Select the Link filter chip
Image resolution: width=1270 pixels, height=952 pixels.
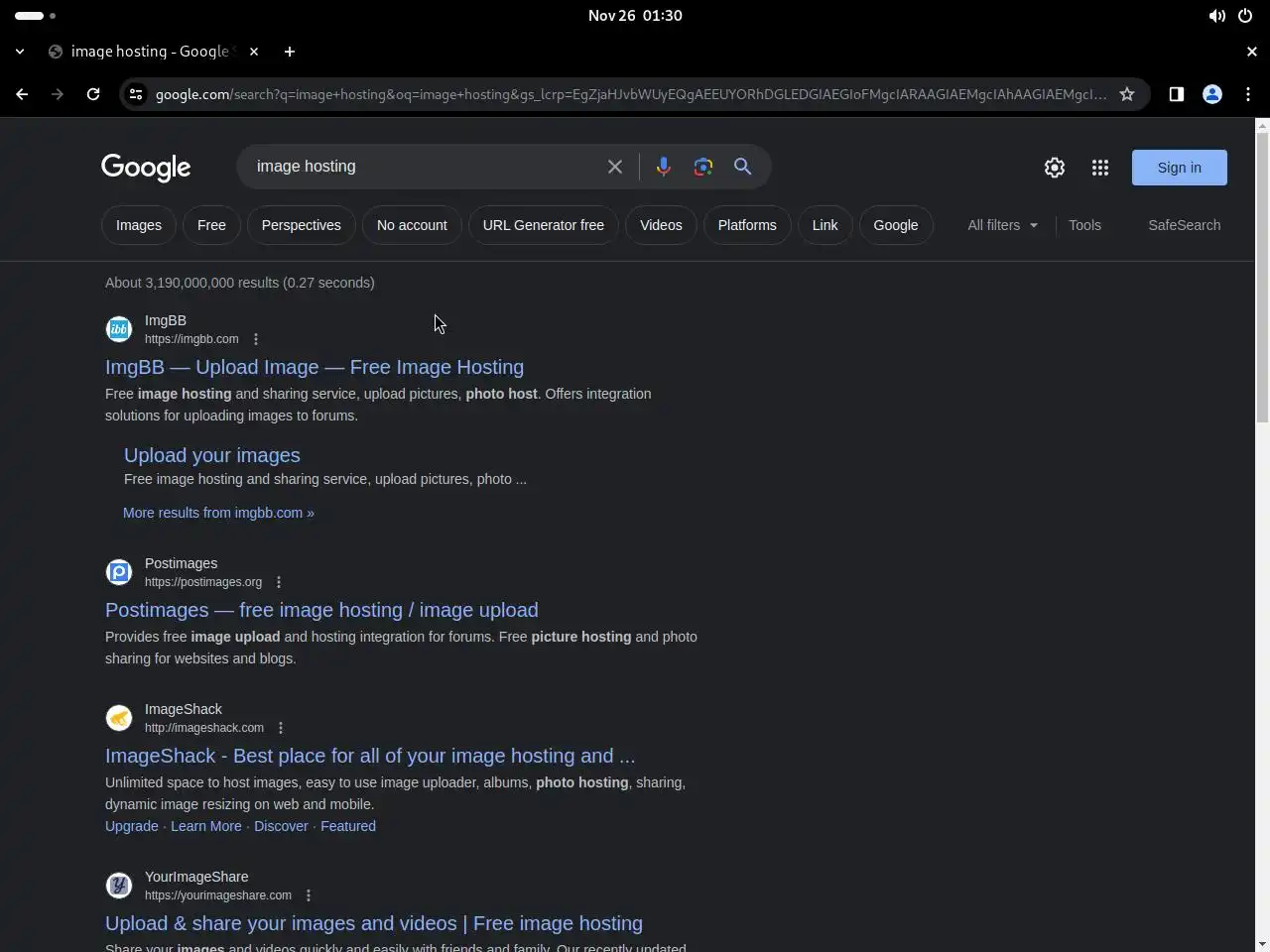(825, 225)
